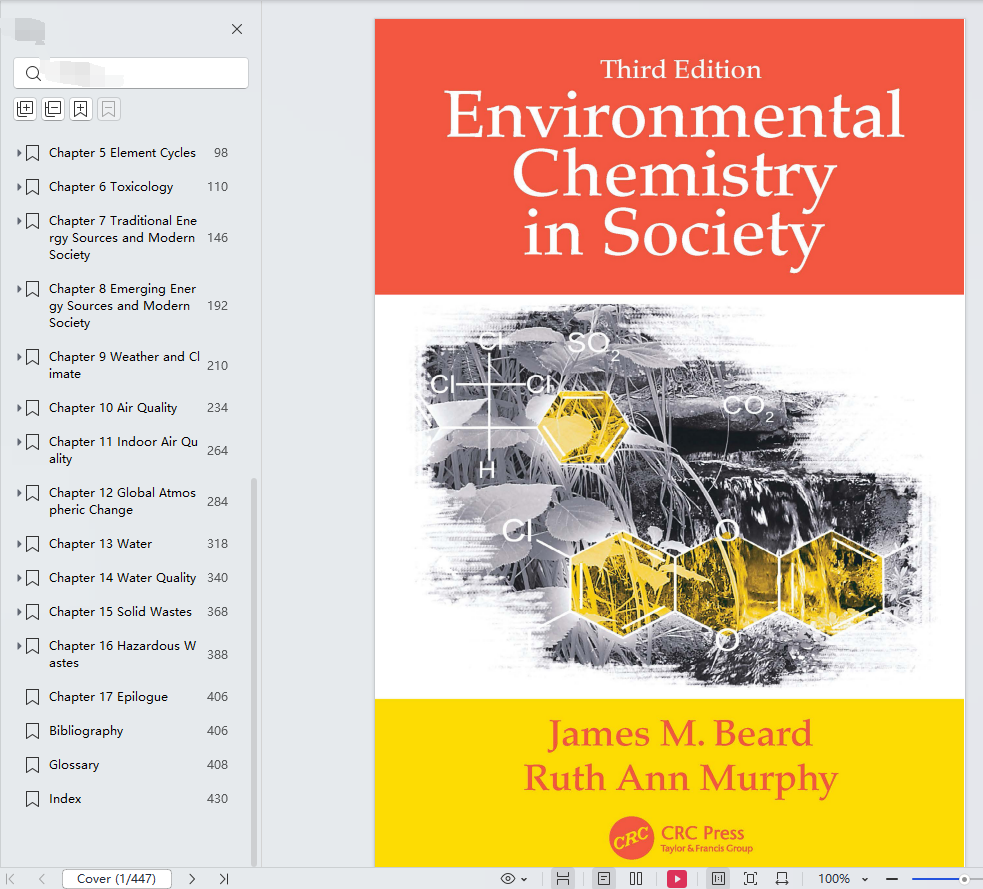Open the Bibliography bookmark
This screenshot has height=889, width=983.
point(86,730)
